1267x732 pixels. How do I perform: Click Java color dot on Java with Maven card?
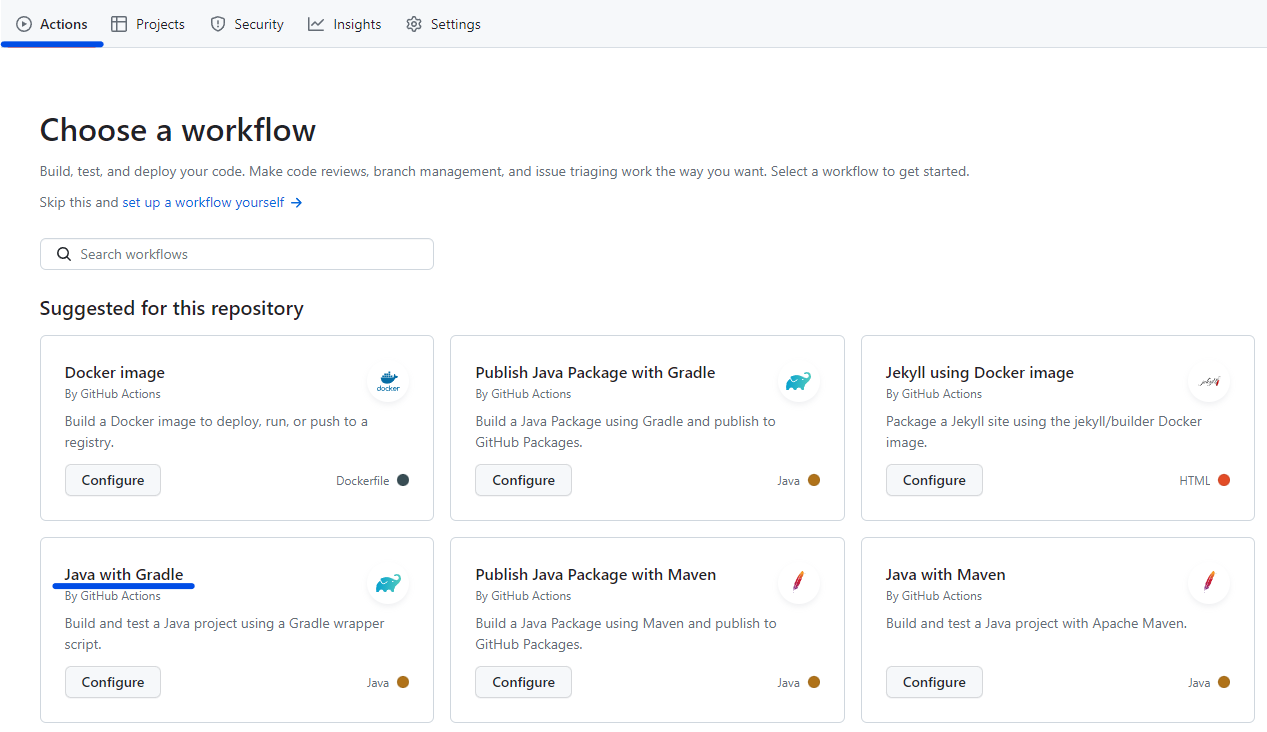[1224, 682]
